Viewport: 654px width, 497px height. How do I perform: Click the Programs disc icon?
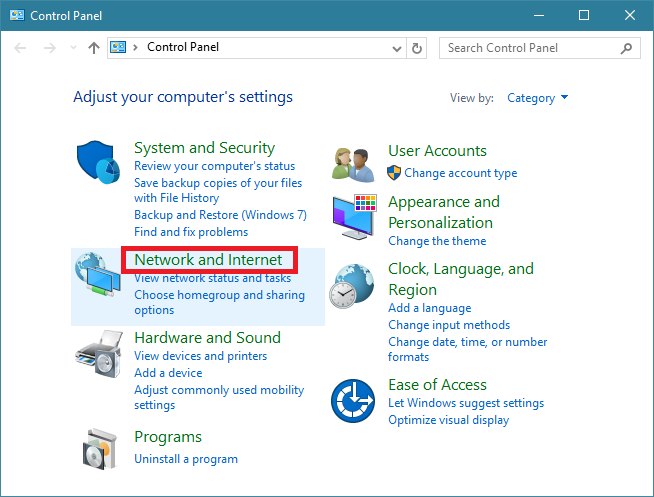click(x=99, y=449)
